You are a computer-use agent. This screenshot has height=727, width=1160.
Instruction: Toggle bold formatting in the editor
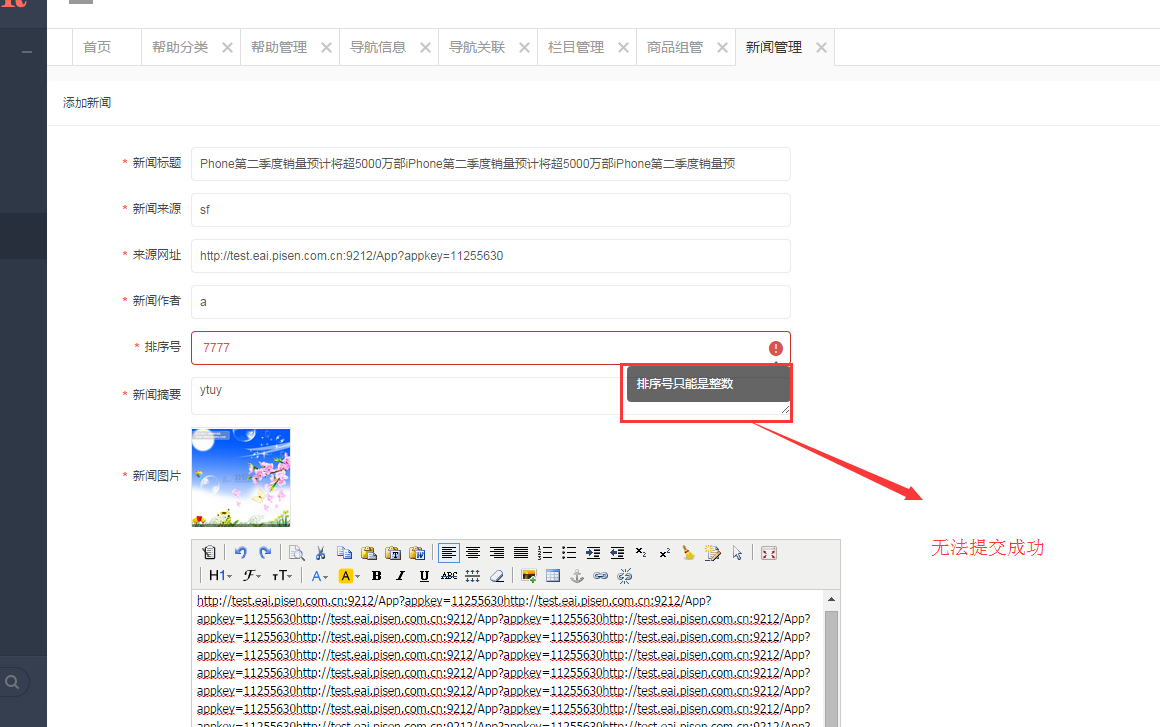click(x=376, y=575)
